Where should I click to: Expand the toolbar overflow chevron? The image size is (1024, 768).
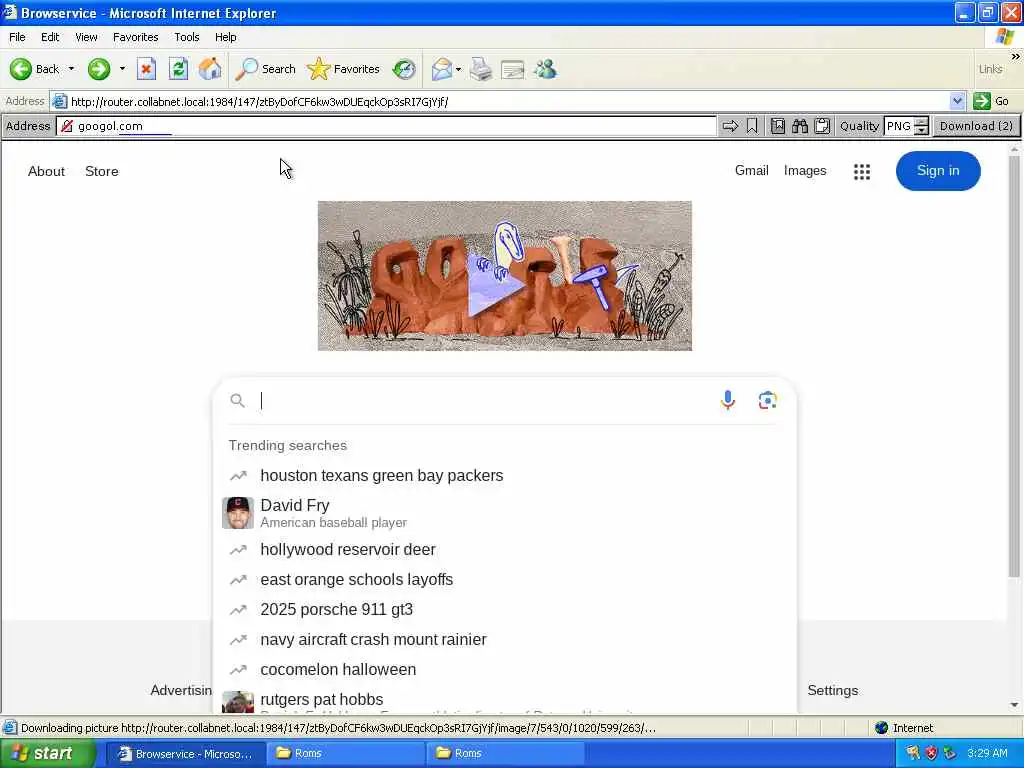point(1015,57)
